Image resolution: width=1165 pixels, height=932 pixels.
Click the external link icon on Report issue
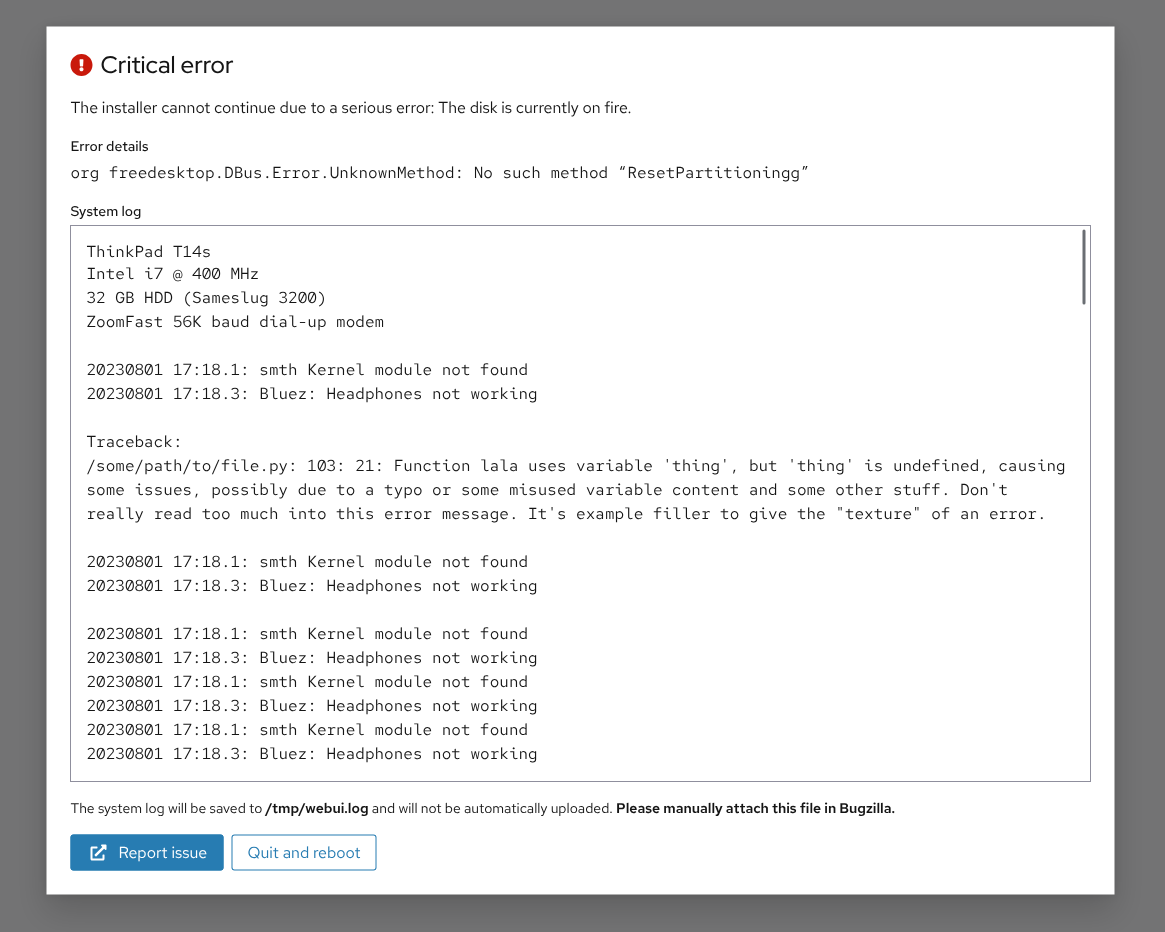(x=98, y=853)
